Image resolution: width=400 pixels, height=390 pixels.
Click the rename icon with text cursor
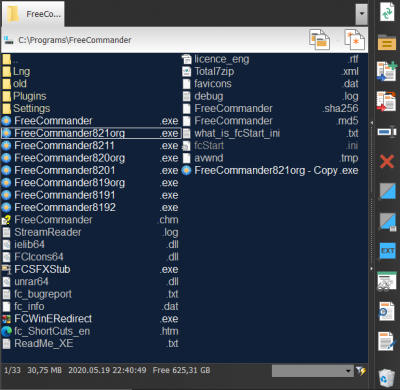(387, 132)
